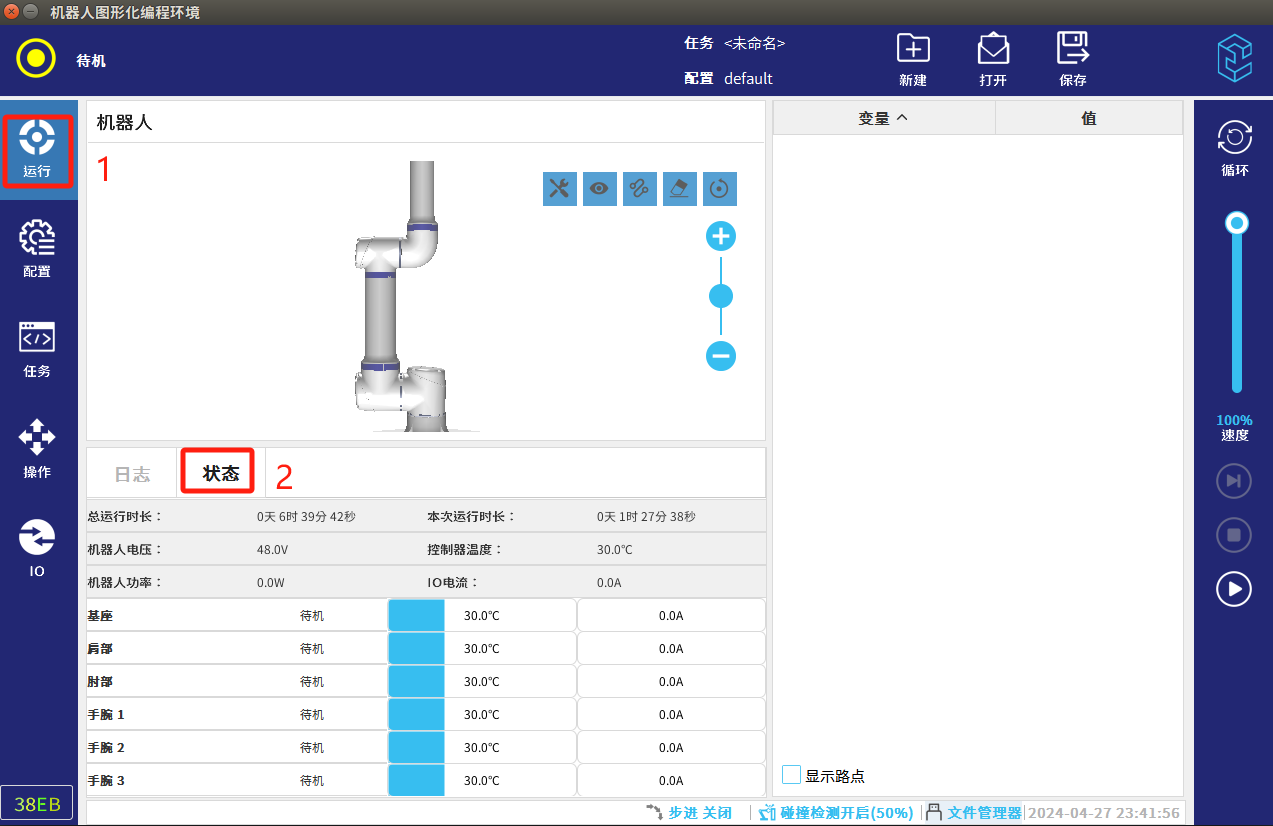The image size is (1273, 826).
Task: Enable the 显示路点 checkbox
Action: 792,775
